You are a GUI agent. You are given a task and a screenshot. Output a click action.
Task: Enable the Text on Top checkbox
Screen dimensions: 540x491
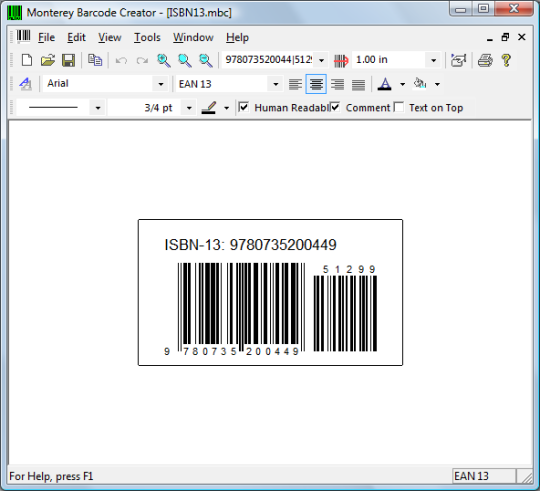tap(398, 107)
